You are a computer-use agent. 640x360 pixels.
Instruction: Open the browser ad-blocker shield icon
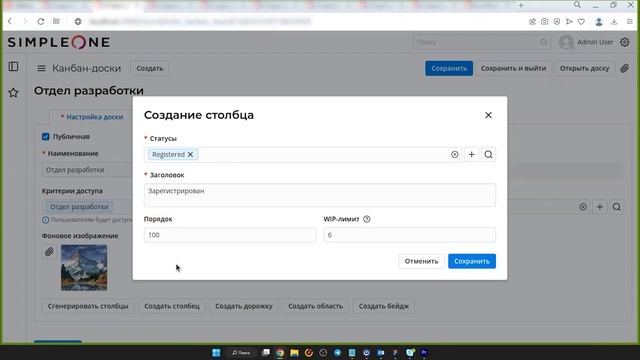(x=557, y=22)
